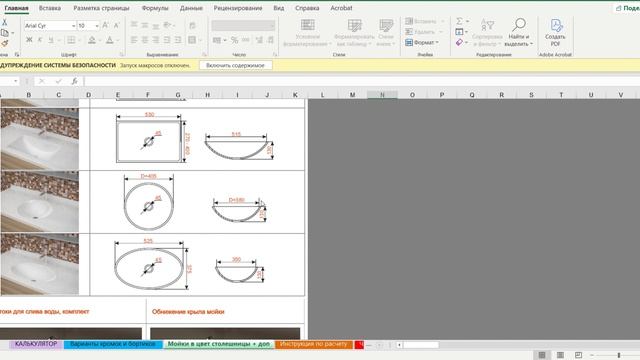Toggle italic (К) formatting
Viewport: 640px width, 360px height.
[40, 40]
